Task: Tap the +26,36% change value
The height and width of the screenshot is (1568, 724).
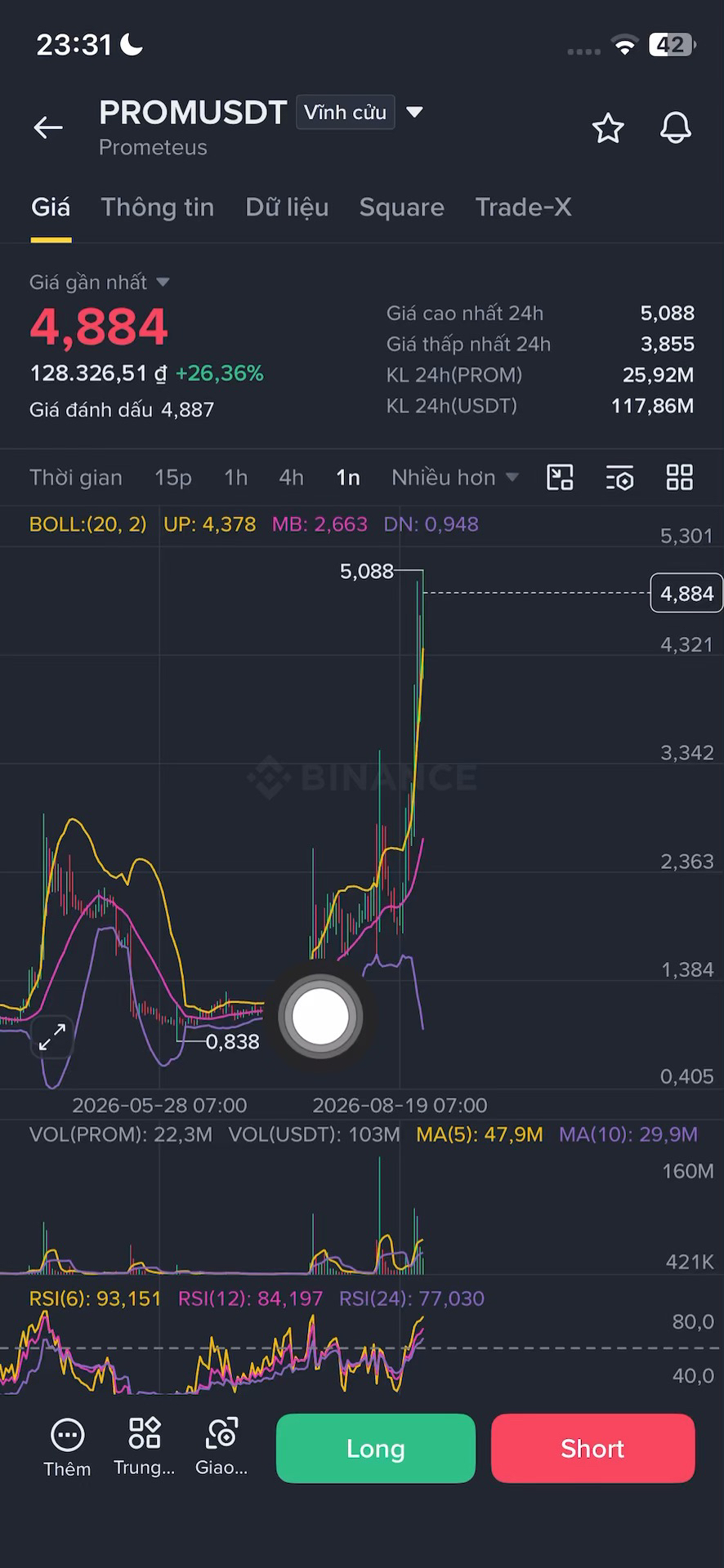Action: pos(220,373)
